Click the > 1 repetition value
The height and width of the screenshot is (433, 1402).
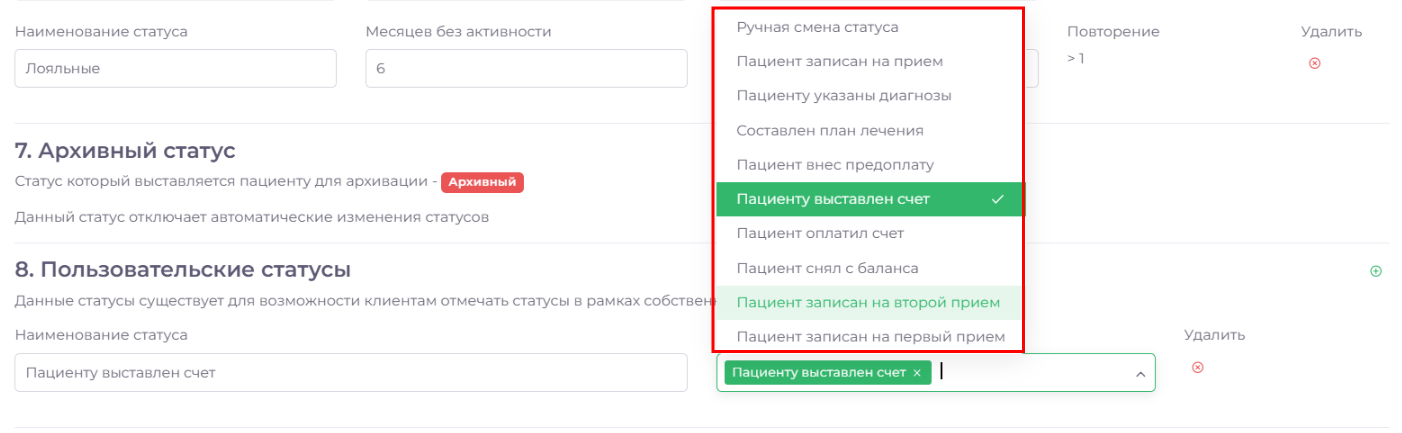coord(1076,58)
